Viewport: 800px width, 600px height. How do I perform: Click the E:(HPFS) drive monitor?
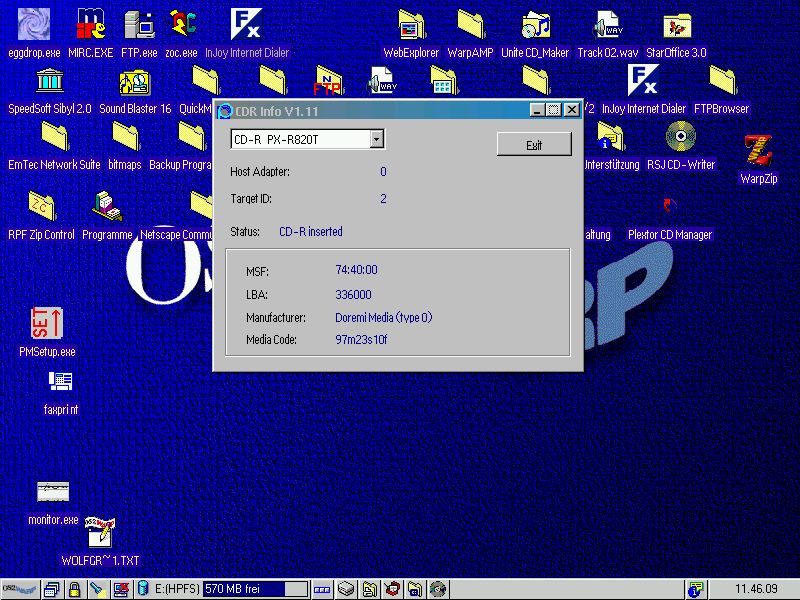[x=177, y=589]
